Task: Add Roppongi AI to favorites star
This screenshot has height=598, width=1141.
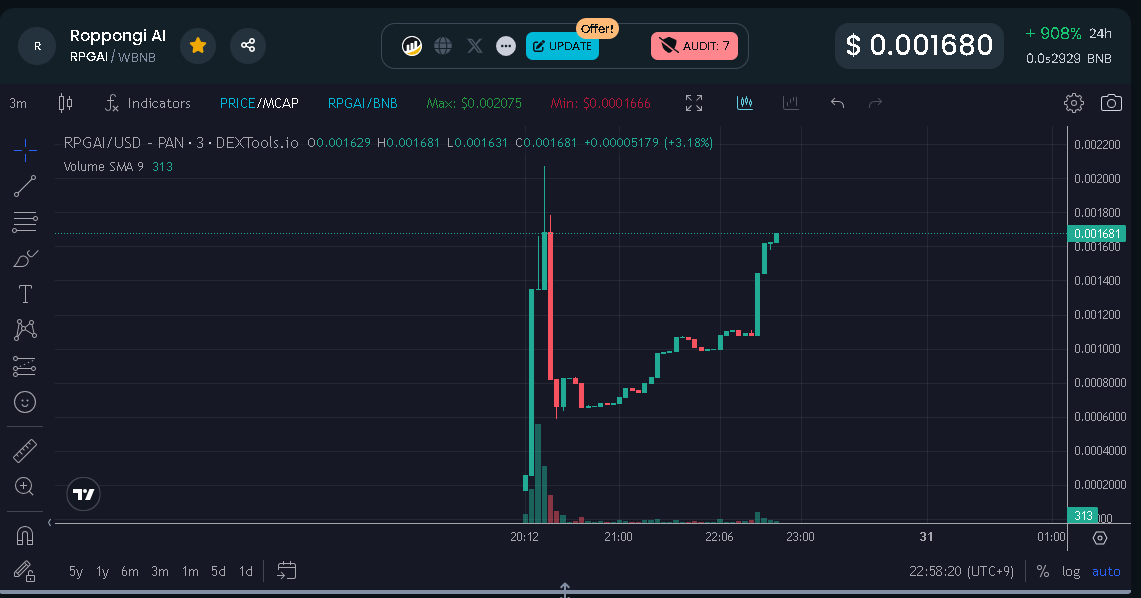Action: tap(197, 46)
